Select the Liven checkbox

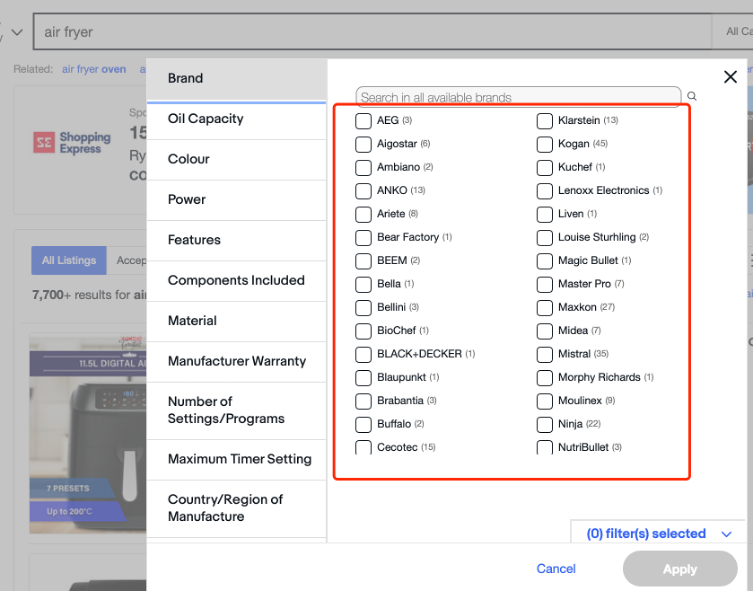[544, 214]
